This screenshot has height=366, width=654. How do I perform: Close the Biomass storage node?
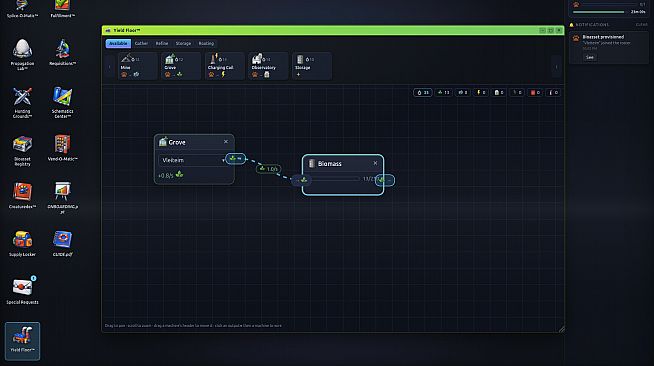(375, 163)
